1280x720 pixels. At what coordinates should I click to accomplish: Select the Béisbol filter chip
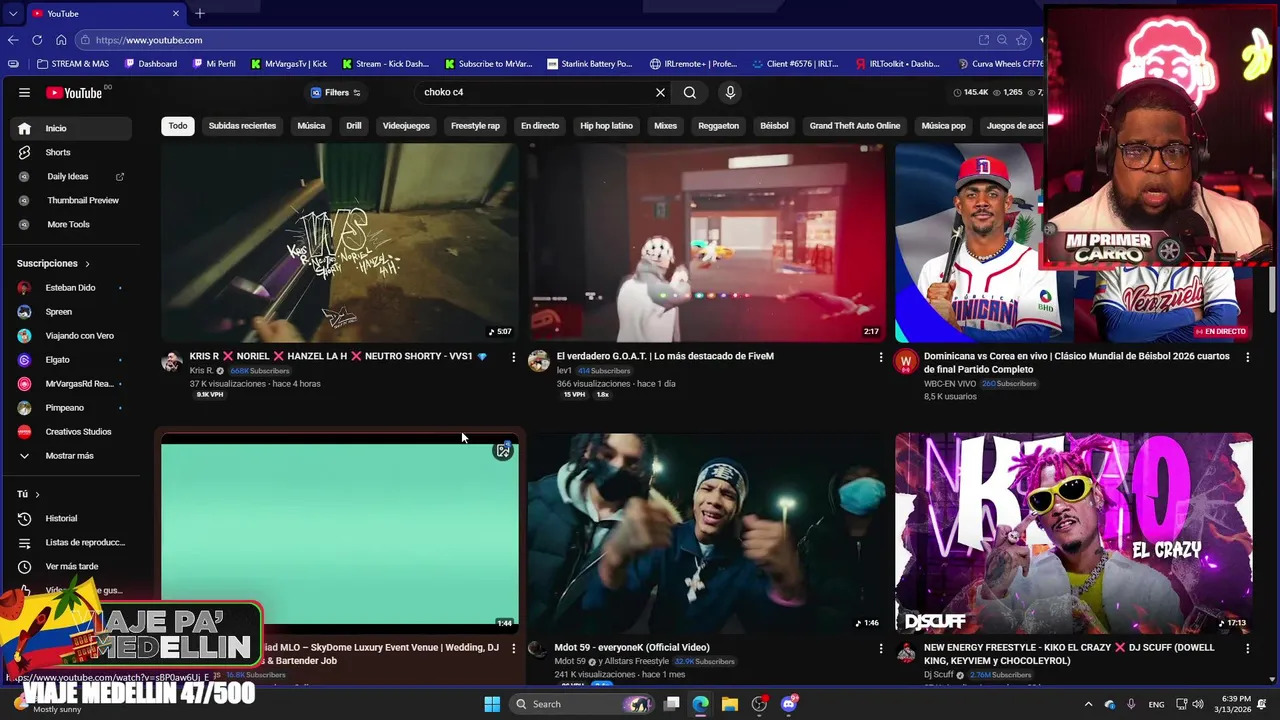pos(774,126)
